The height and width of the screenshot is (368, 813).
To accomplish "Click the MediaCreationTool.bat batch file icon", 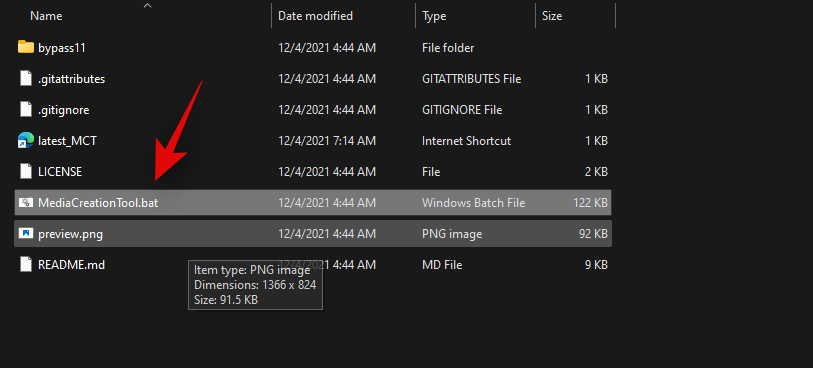I will [25, 203].
